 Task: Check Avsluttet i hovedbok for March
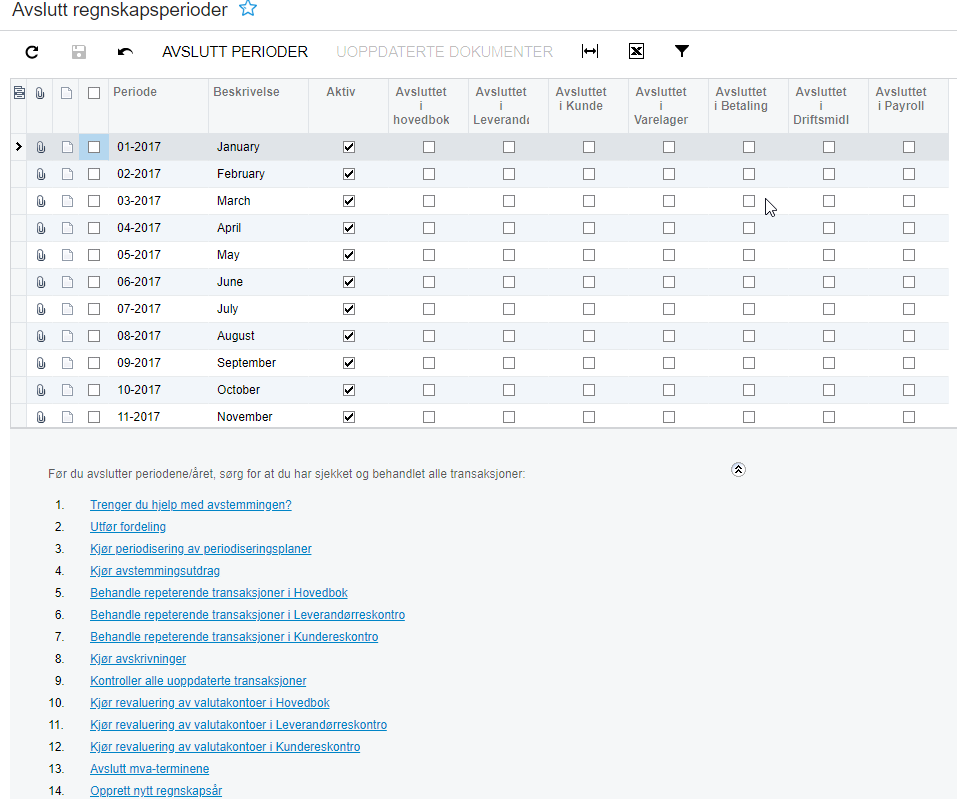pyautogui.click(x=429, y=201)
